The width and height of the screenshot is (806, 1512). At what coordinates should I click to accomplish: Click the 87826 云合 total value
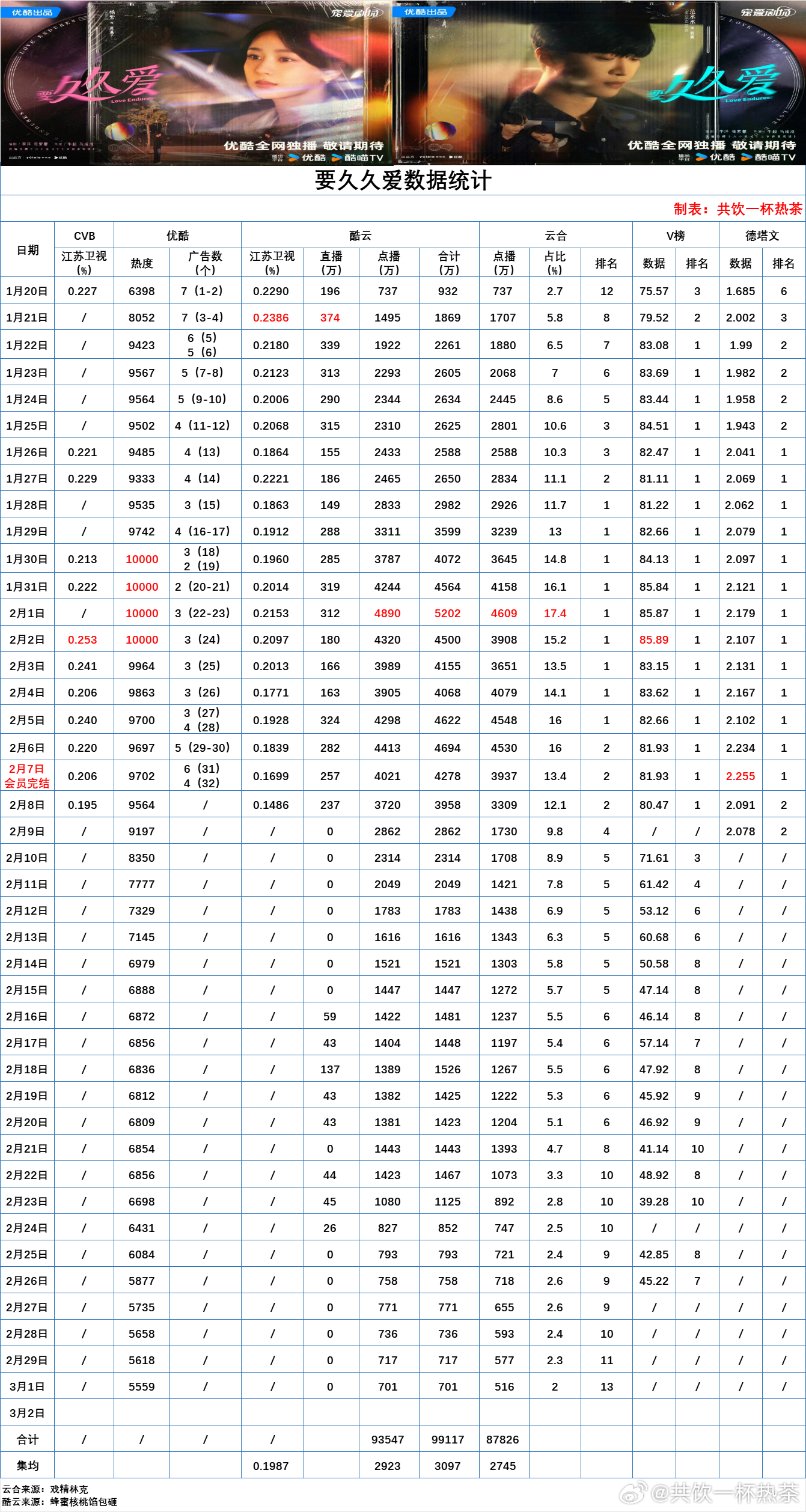502,1439
